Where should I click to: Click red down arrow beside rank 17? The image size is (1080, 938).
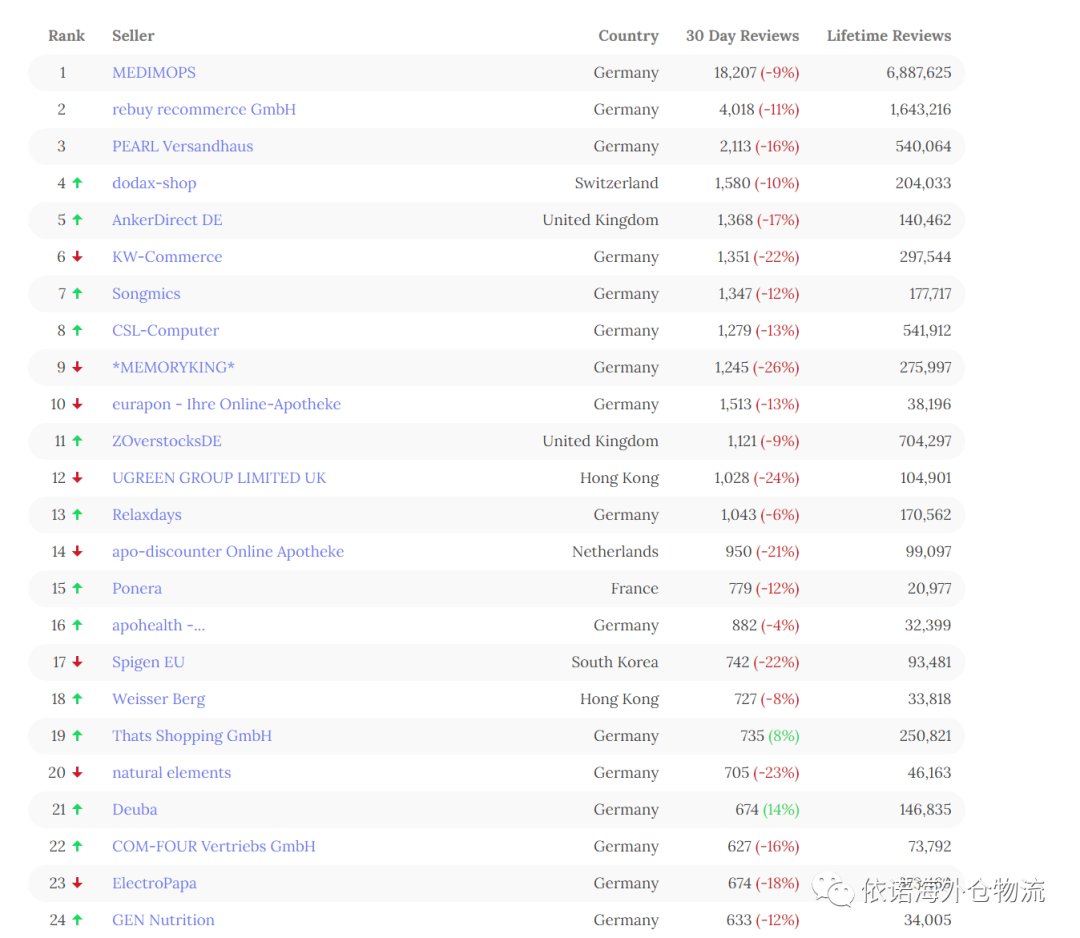click(x=77, y=662)
